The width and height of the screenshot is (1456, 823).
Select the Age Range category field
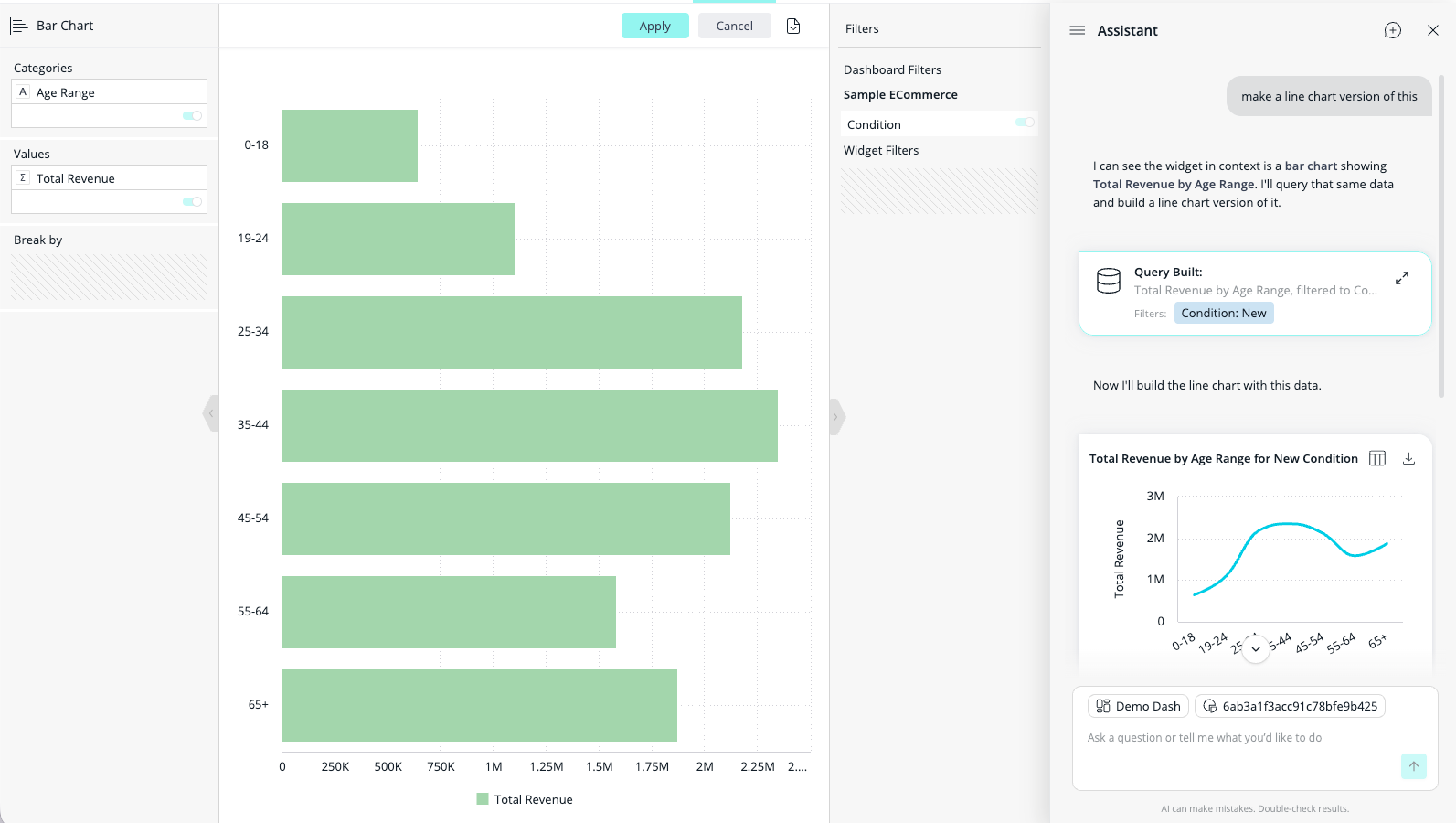point(109,91)
